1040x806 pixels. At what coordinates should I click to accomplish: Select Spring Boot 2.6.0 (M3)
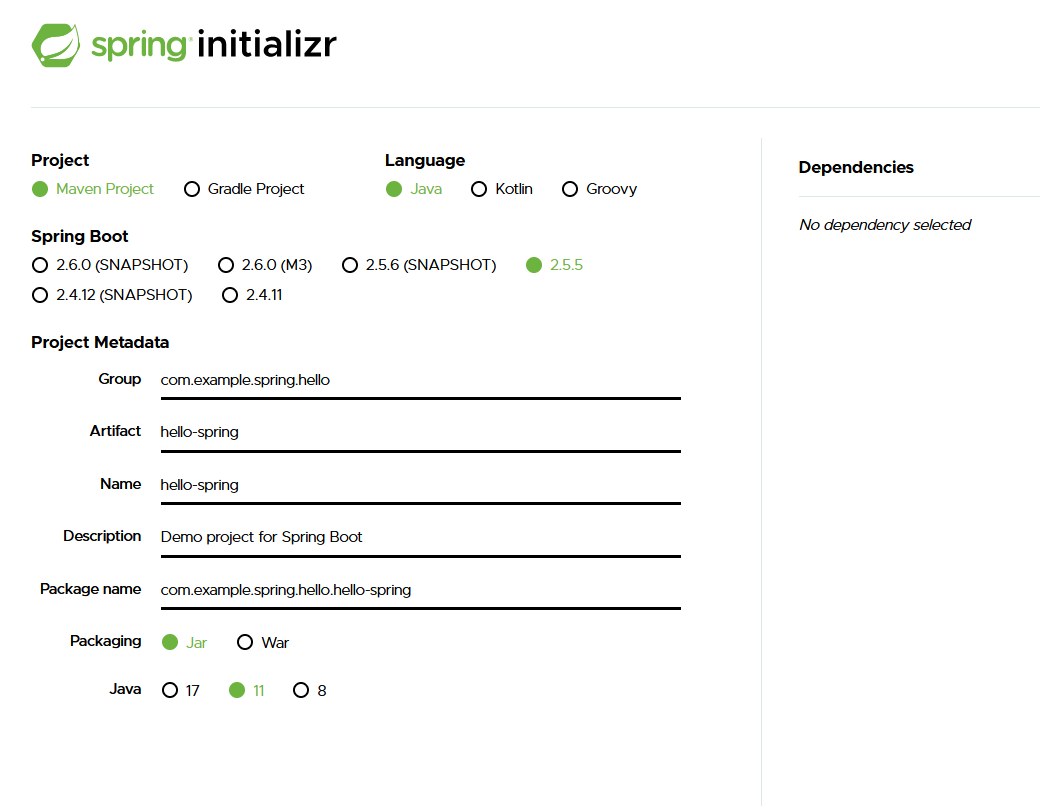[226, 265]
